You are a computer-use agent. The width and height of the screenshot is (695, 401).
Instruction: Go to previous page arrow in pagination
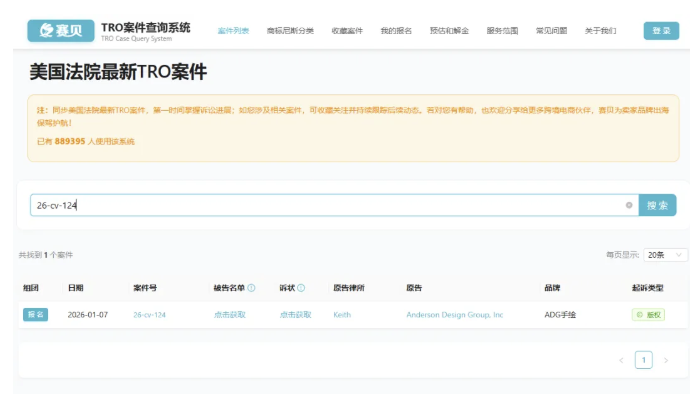(x=621, y=360)
